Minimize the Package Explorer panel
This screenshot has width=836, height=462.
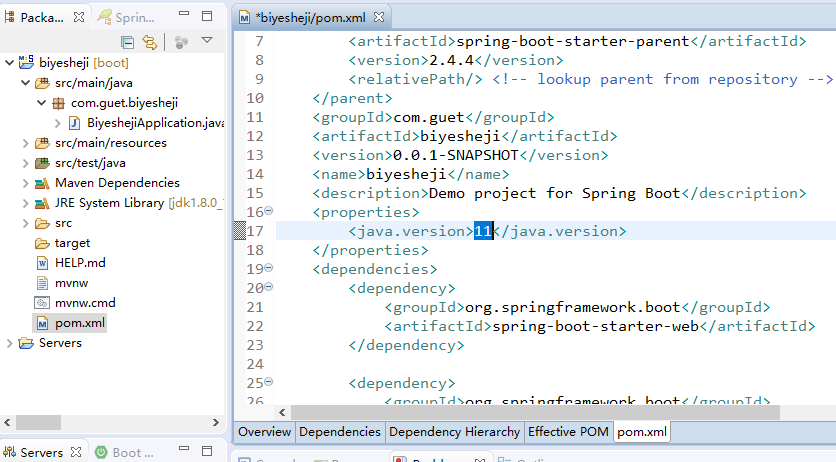184,13
